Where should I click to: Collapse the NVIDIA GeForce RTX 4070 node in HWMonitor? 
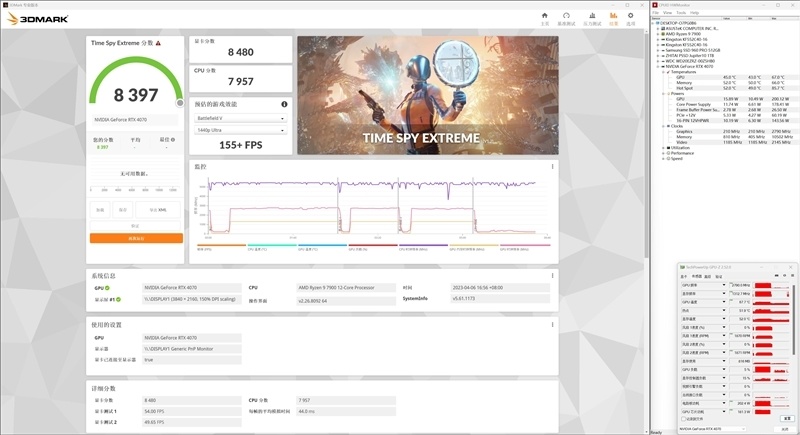point(658,66)
